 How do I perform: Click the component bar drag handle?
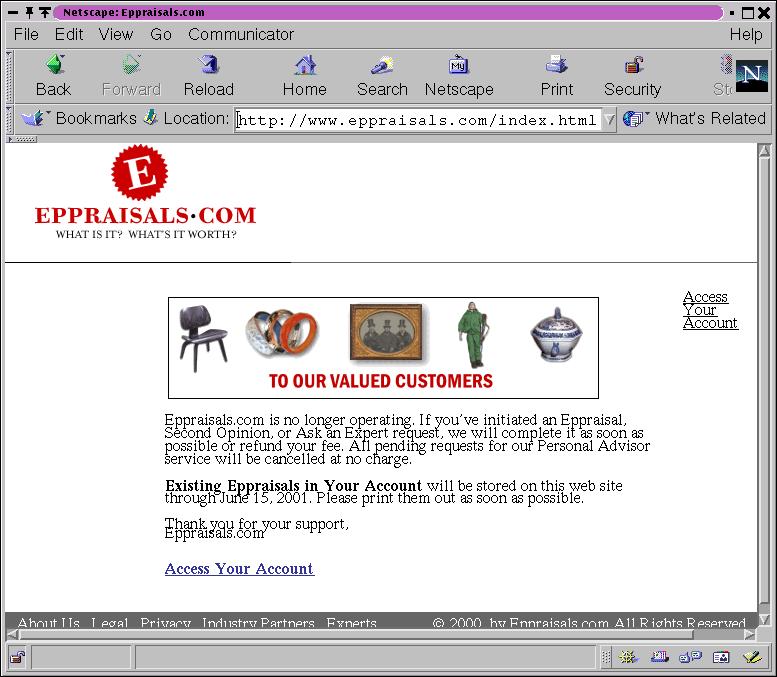point(606,658)
